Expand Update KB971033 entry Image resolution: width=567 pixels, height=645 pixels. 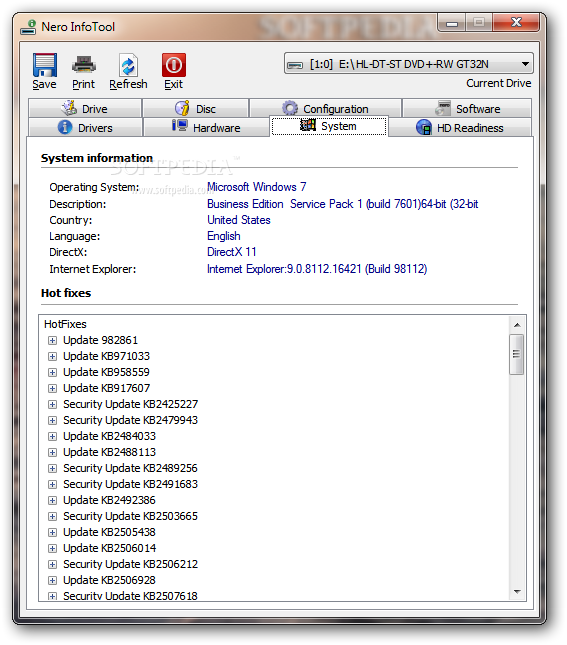(x=52, y=356)
